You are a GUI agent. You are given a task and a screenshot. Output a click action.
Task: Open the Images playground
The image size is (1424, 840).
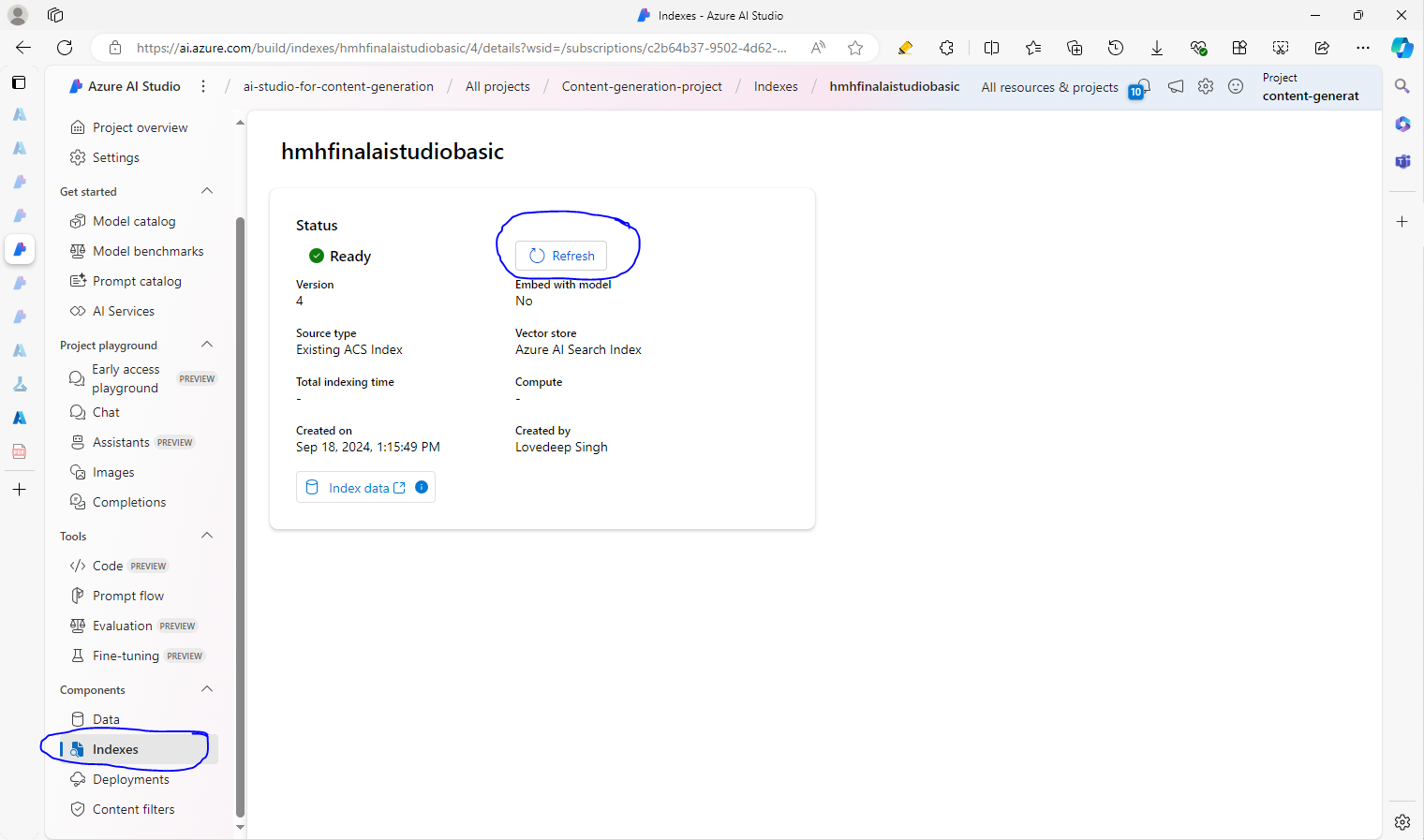[x=112, y=471]
